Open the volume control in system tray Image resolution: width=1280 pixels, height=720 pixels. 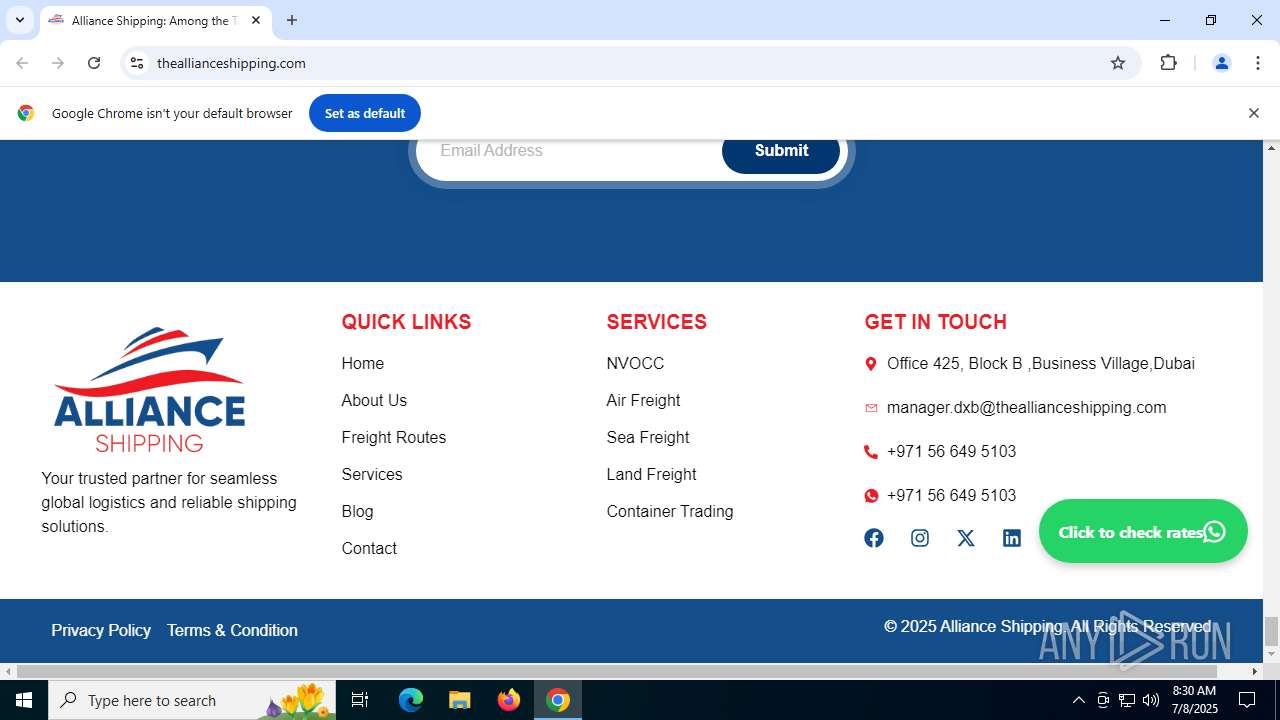point(1151,700)
